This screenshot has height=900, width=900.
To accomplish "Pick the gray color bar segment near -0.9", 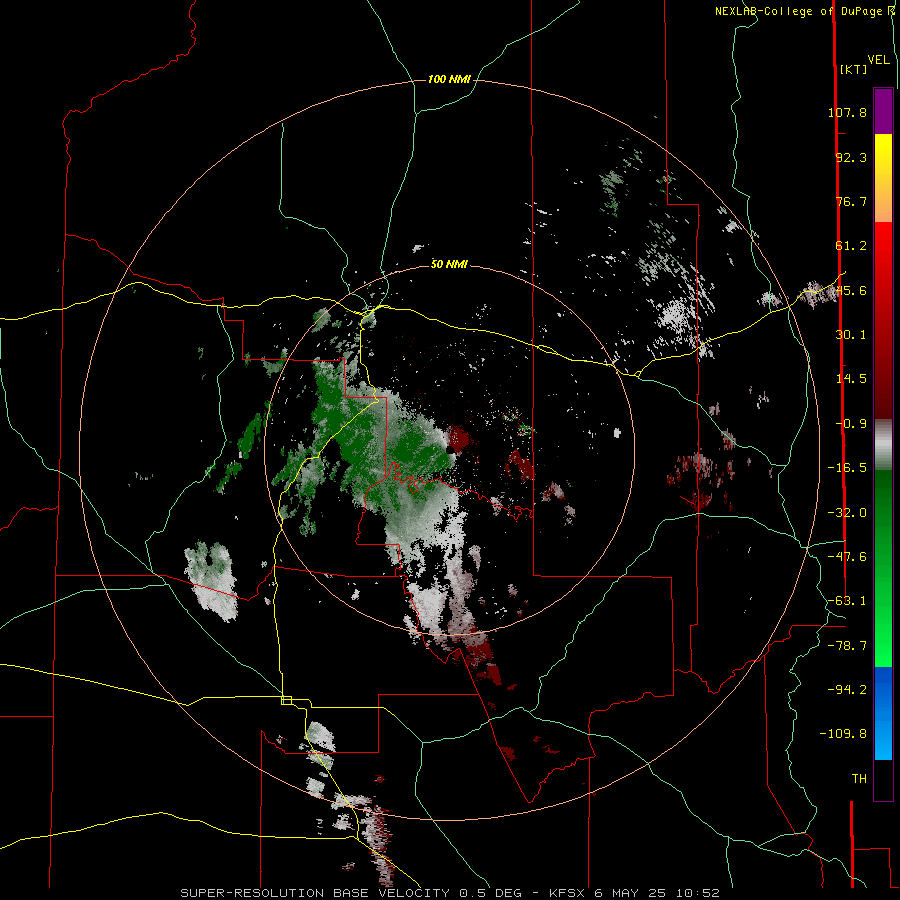I will click(883, 444).
